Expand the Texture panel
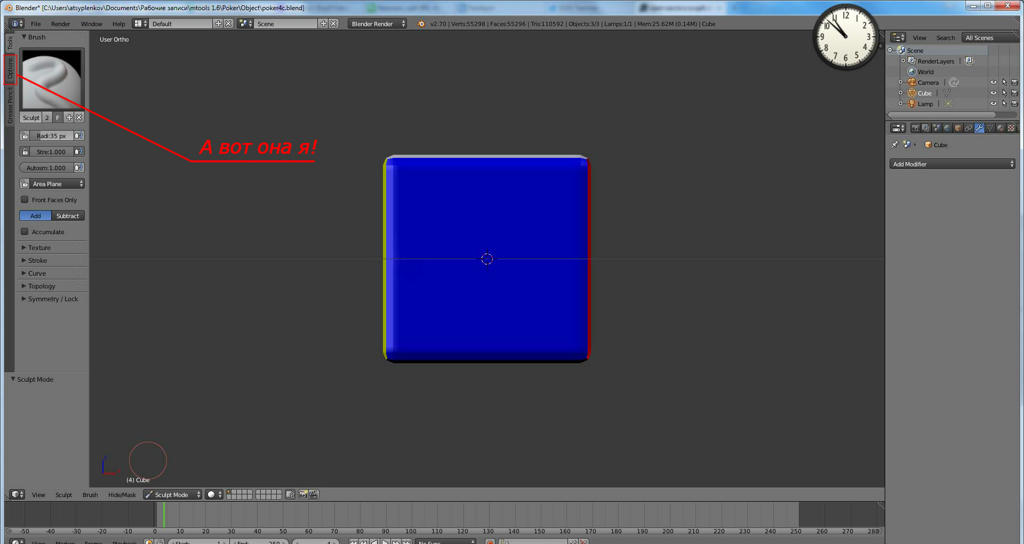The height and width of the screenshot is (544, 1024). (39, 248)
